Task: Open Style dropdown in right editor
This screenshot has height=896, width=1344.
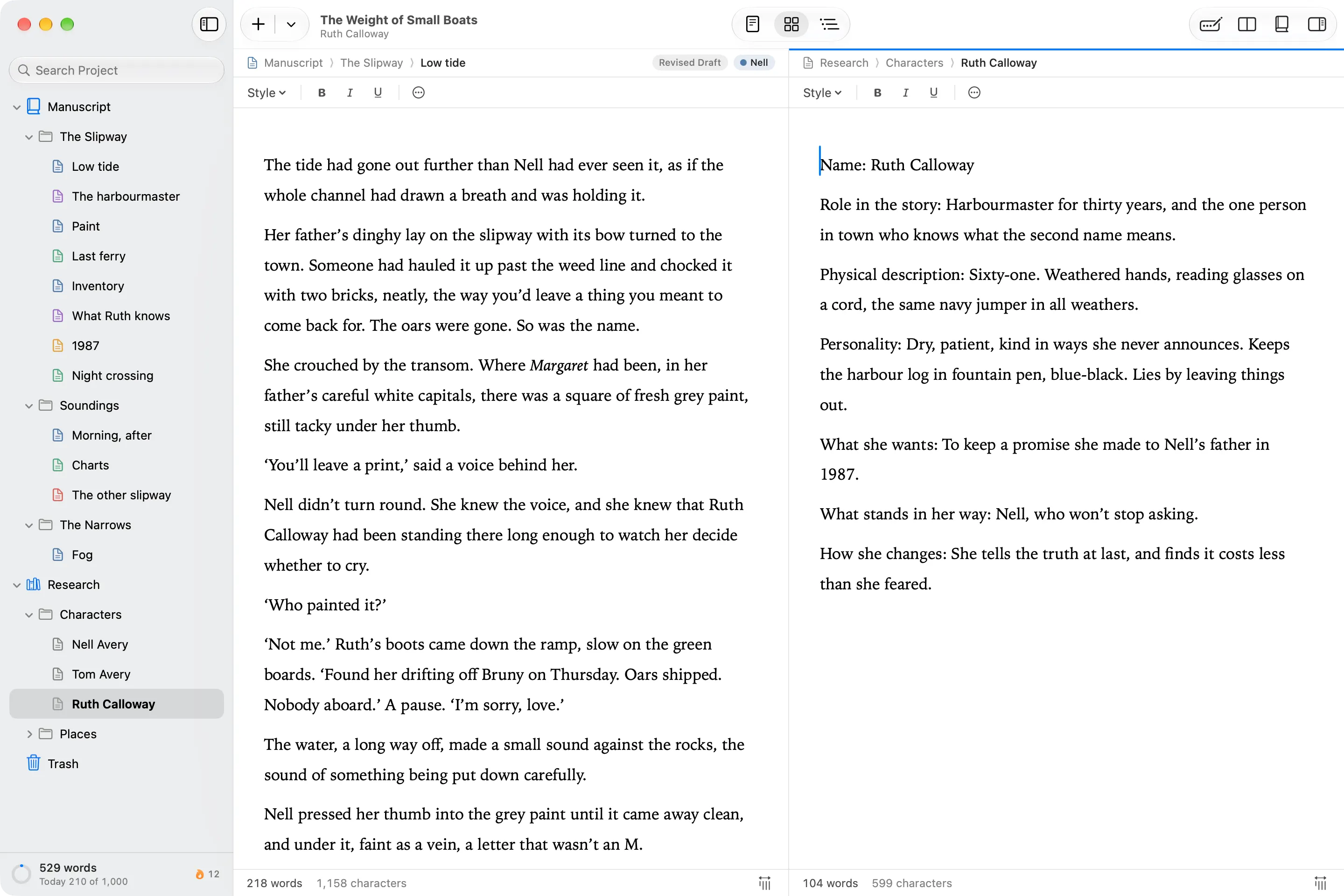Action: [x=822, y=92]
